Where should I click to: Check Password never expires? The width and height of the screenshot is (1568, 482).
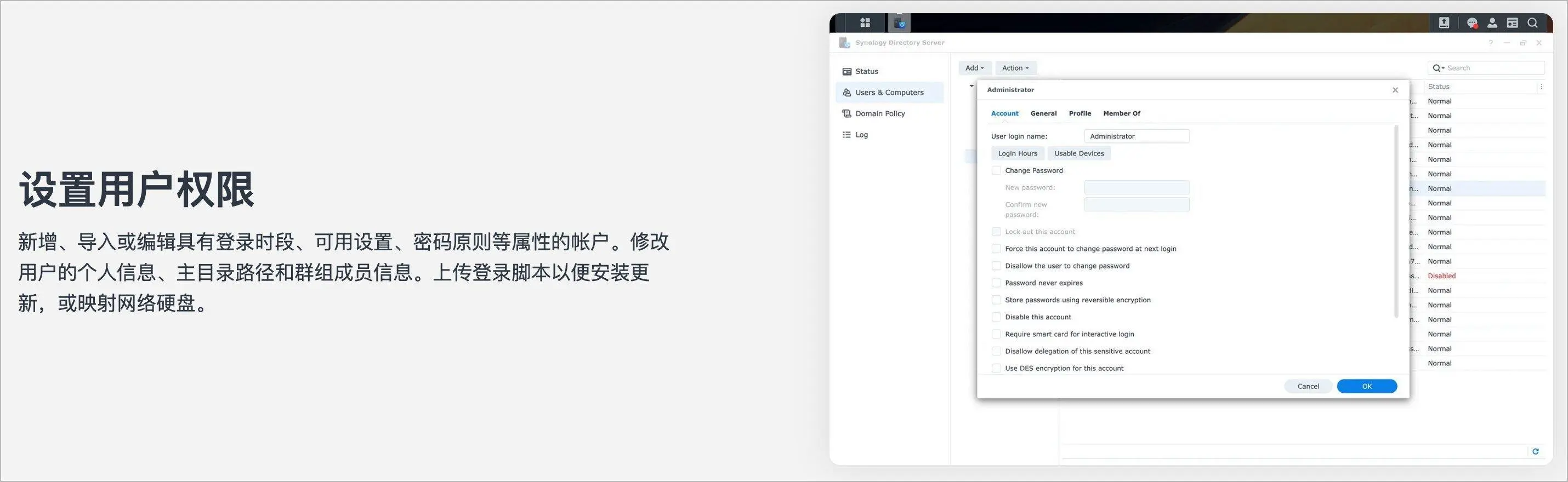996,283
